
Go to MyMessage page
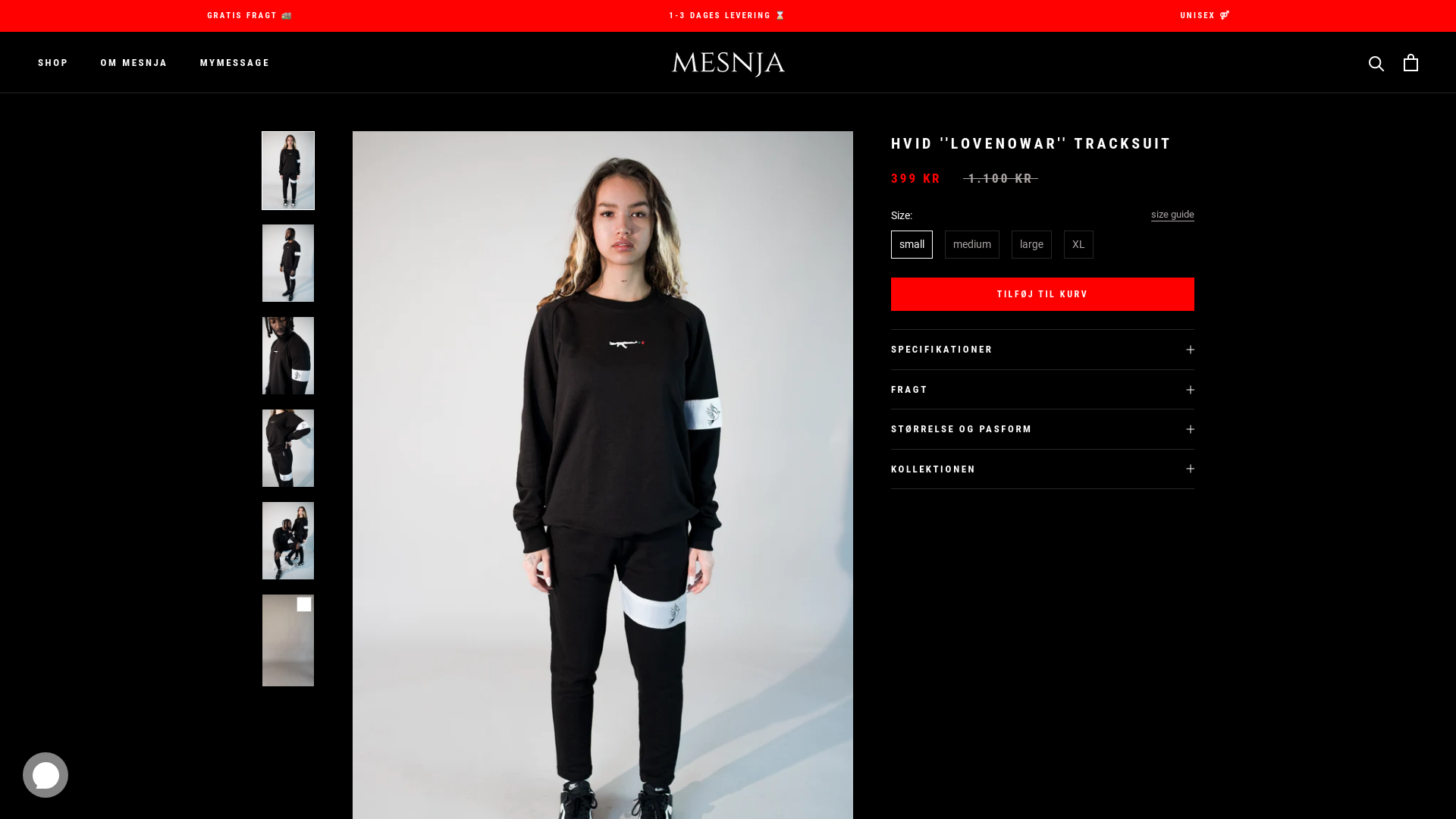(x=234, y=63)
